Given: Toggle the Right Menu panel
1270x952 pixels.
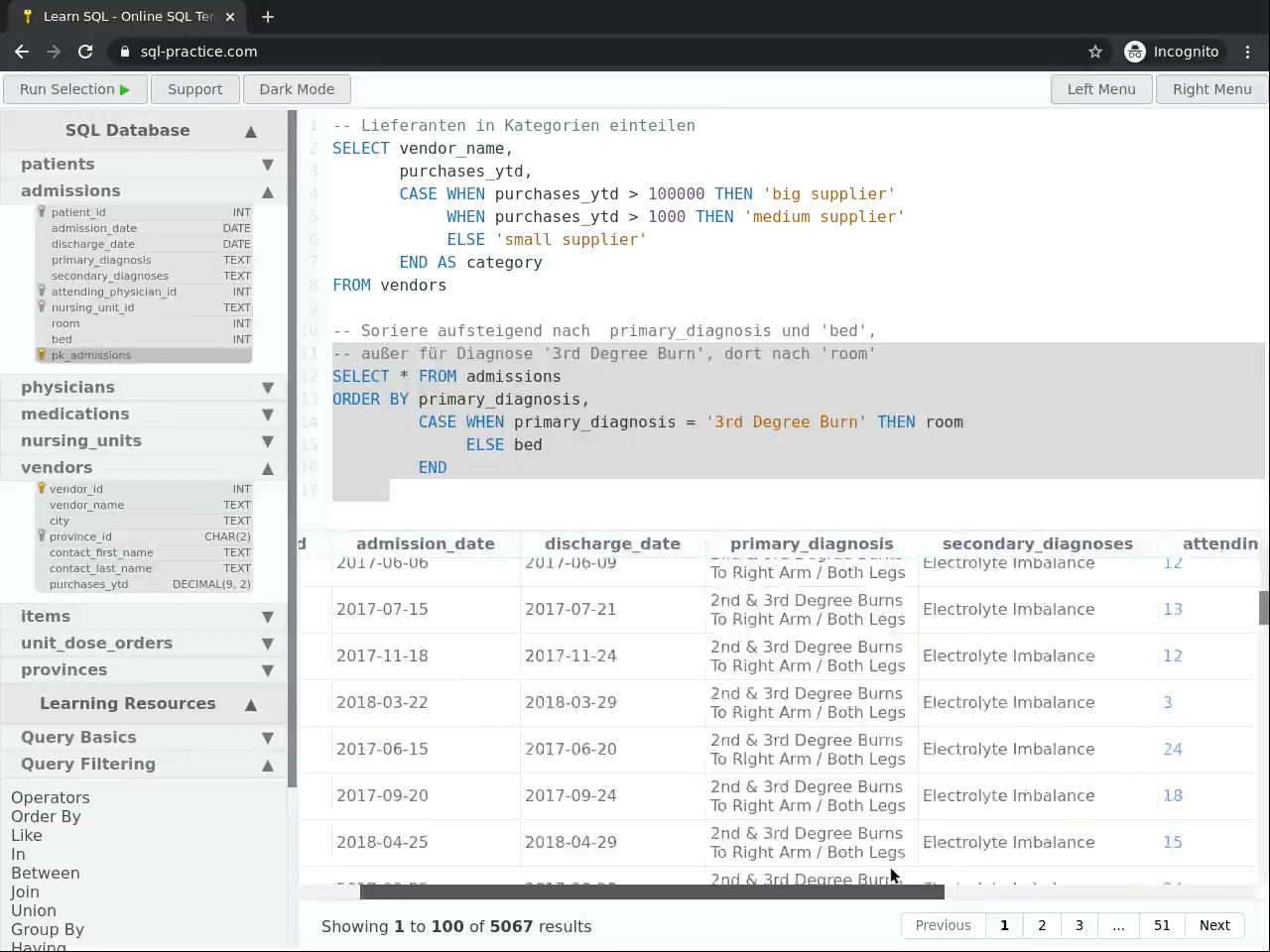Looking at the screenshot, I should [1211, 89].
